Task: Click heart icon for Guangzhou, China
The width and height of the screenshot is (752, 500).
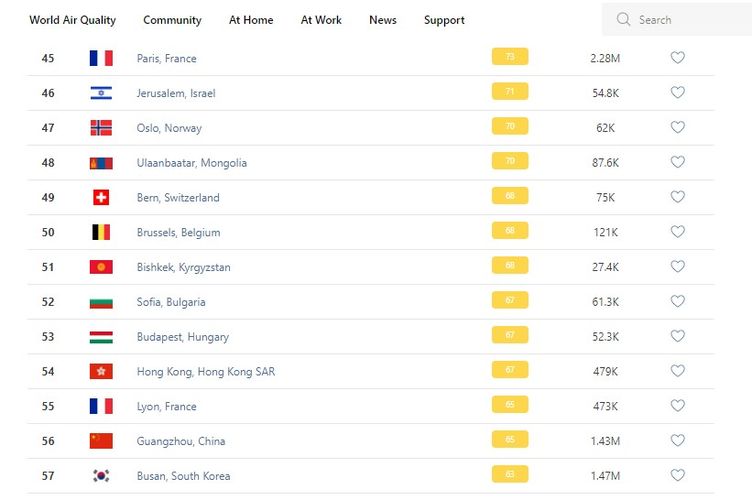Action: (x=677, y=441)
